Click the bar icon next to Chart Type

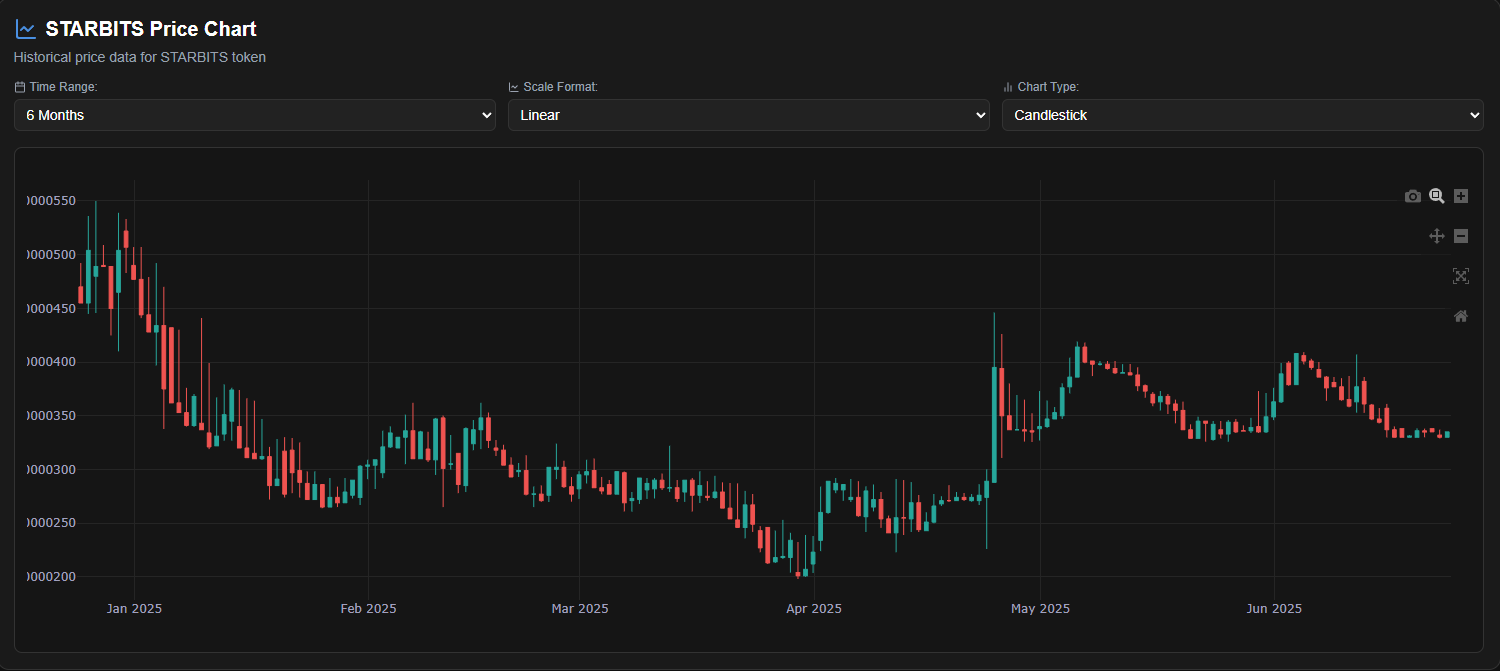pos(1008,87)
